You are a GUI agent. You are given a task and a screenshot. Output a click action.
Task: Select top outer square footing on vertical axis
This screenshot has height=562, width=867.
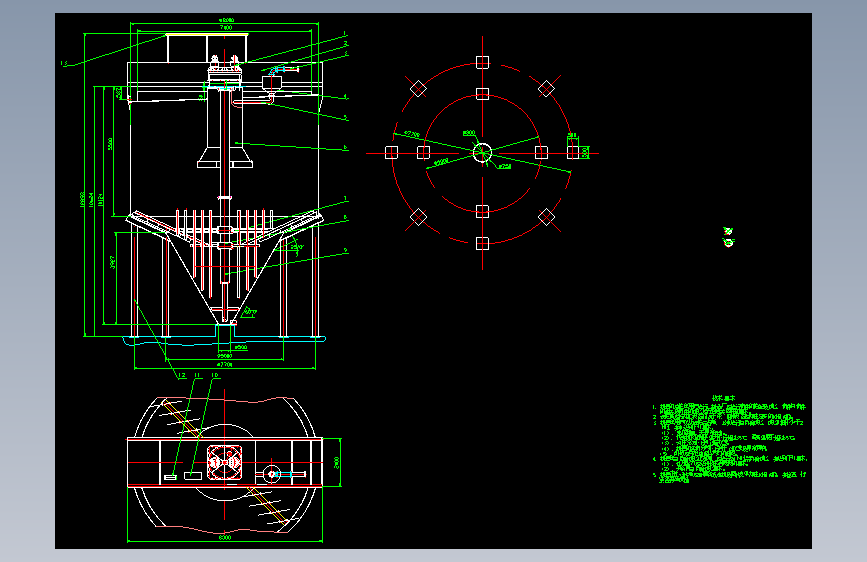pos(482,62)
